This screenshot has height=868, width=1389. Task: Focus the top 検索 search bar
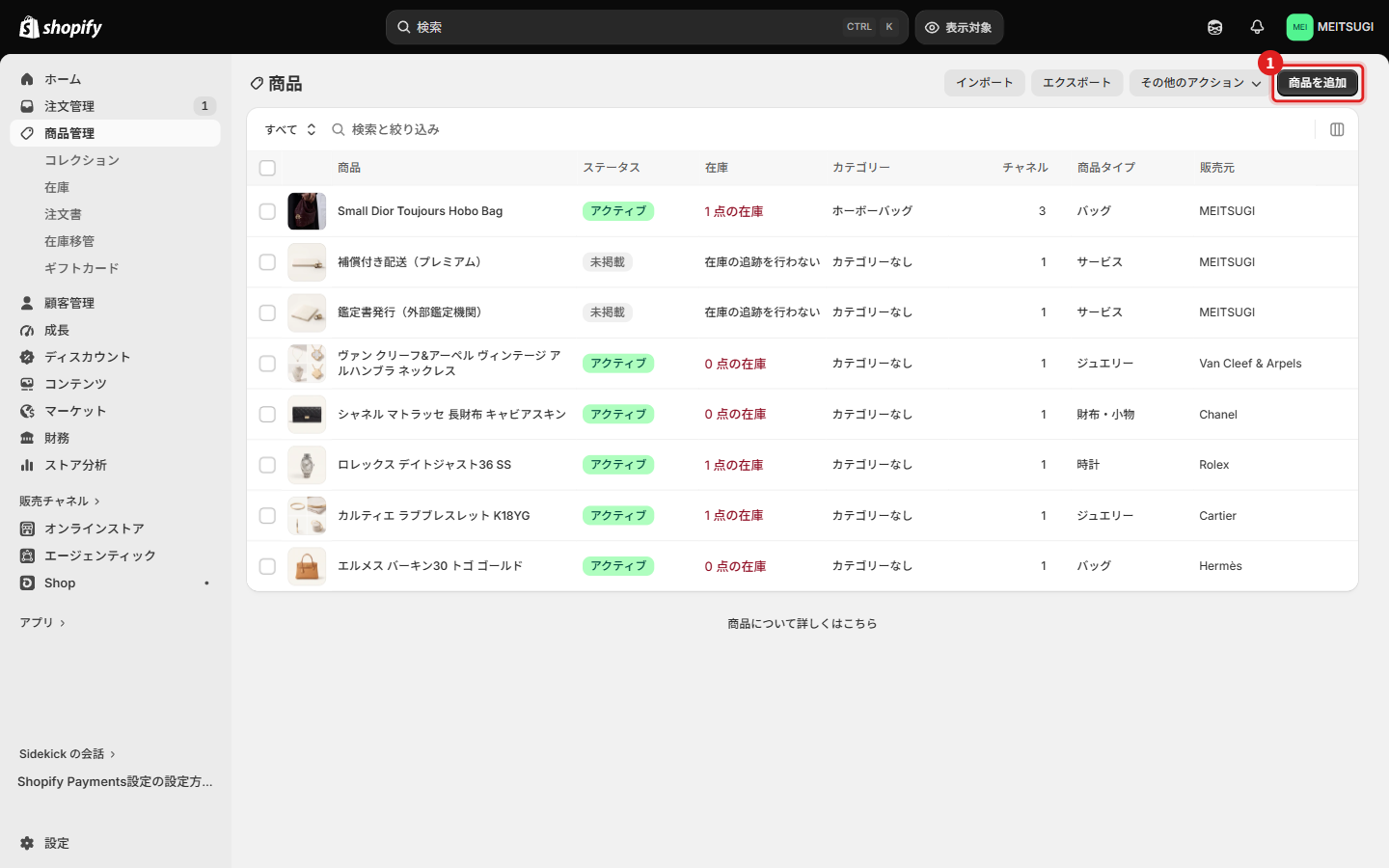pos(647,27)
